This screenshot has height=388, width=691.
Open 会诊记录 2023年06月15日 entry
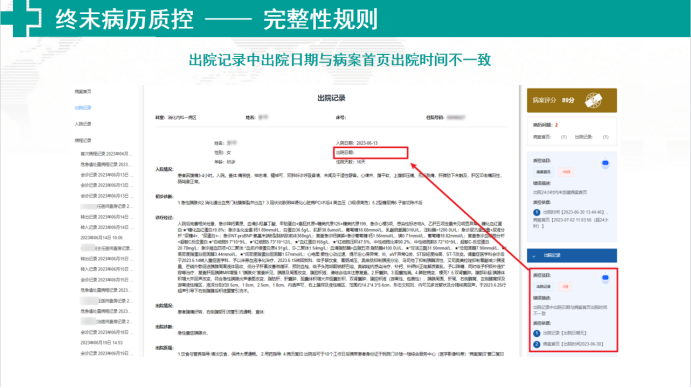pyautogui.click(x=106, y=280)
